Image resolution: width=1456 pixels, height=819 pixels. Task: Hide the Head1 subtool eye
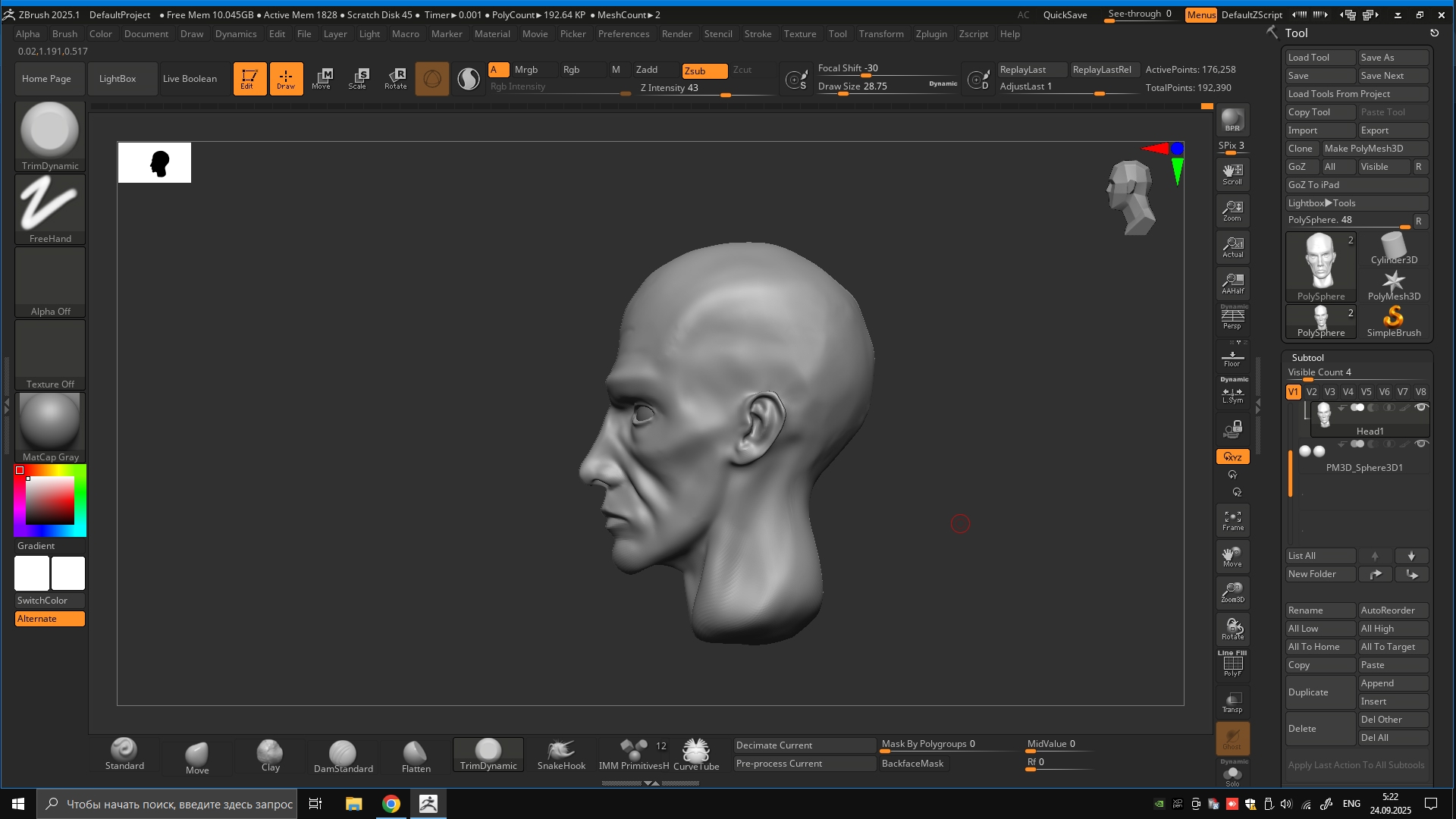coord(1422,408)
